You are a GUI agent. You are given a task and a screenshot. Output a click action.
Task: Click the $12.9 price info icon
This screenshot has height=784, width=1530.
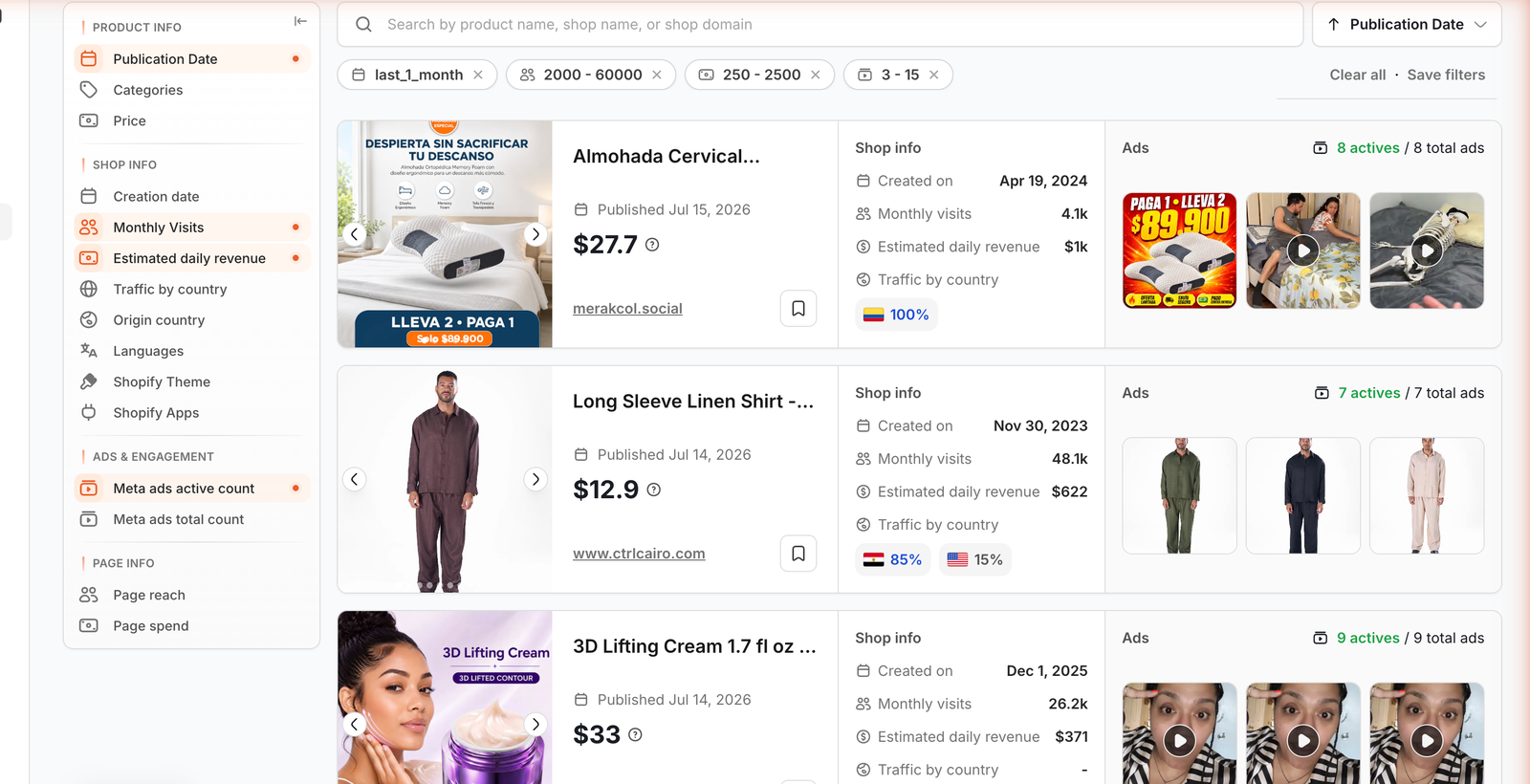(654, 490)
